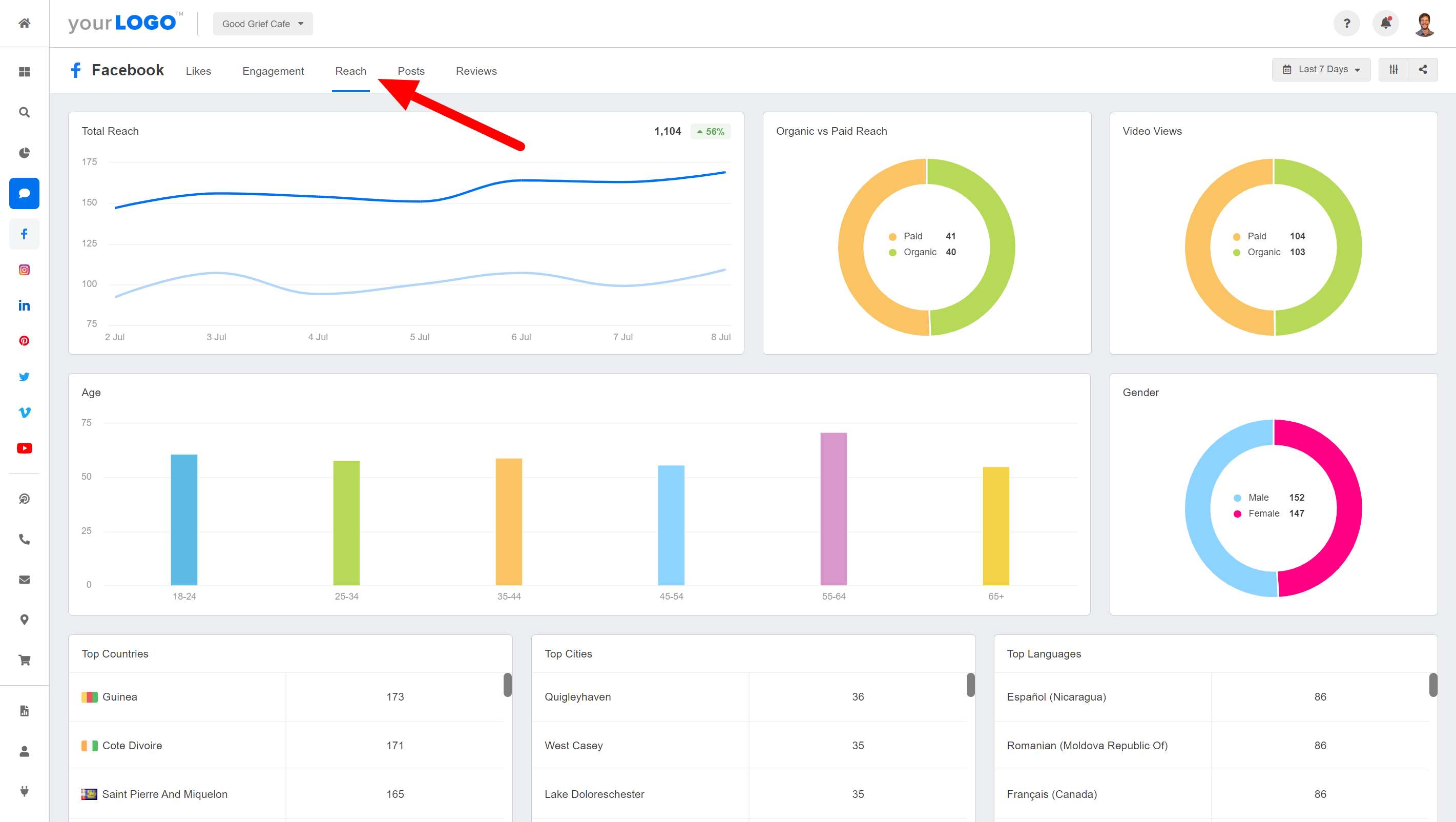1456x822 pixels.
Task: Open the Vimeo sidebar icon
Action: 24,412
